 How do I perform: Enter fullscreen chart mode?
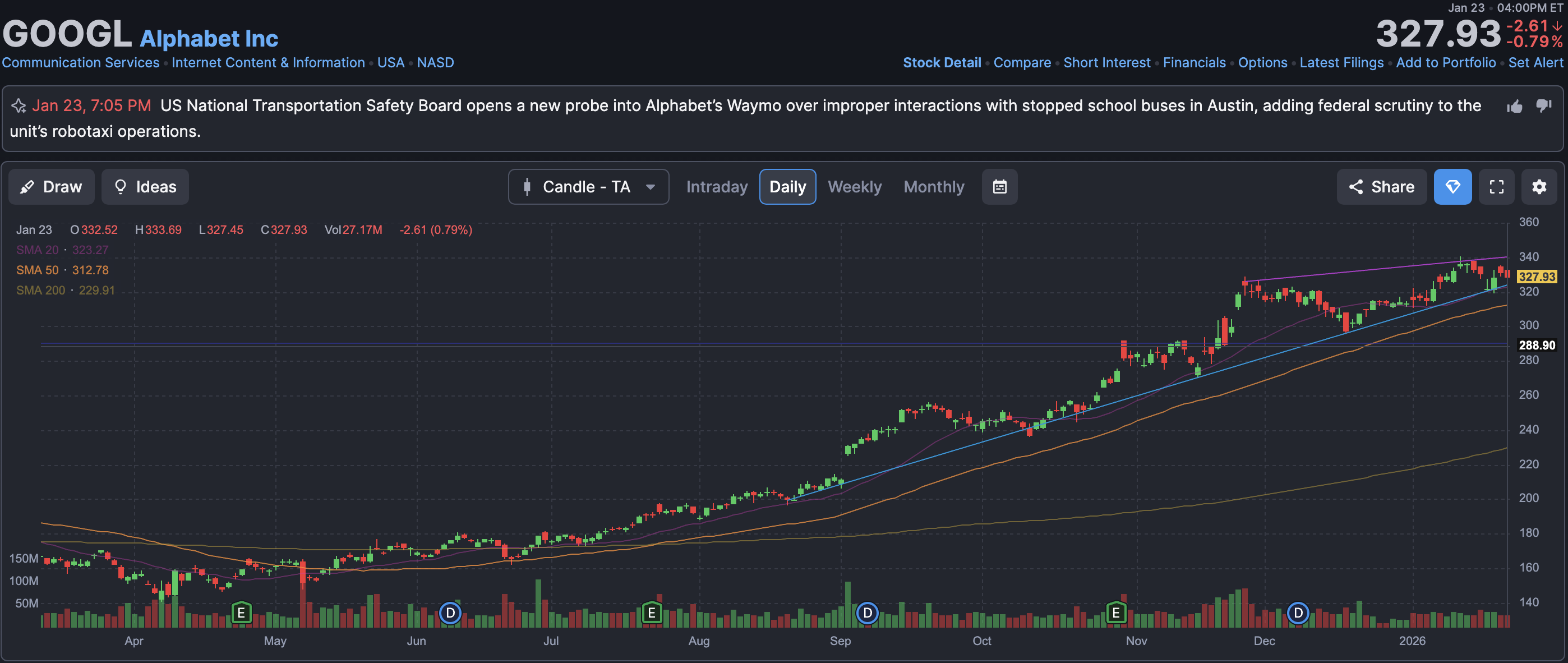point(1496,187)
